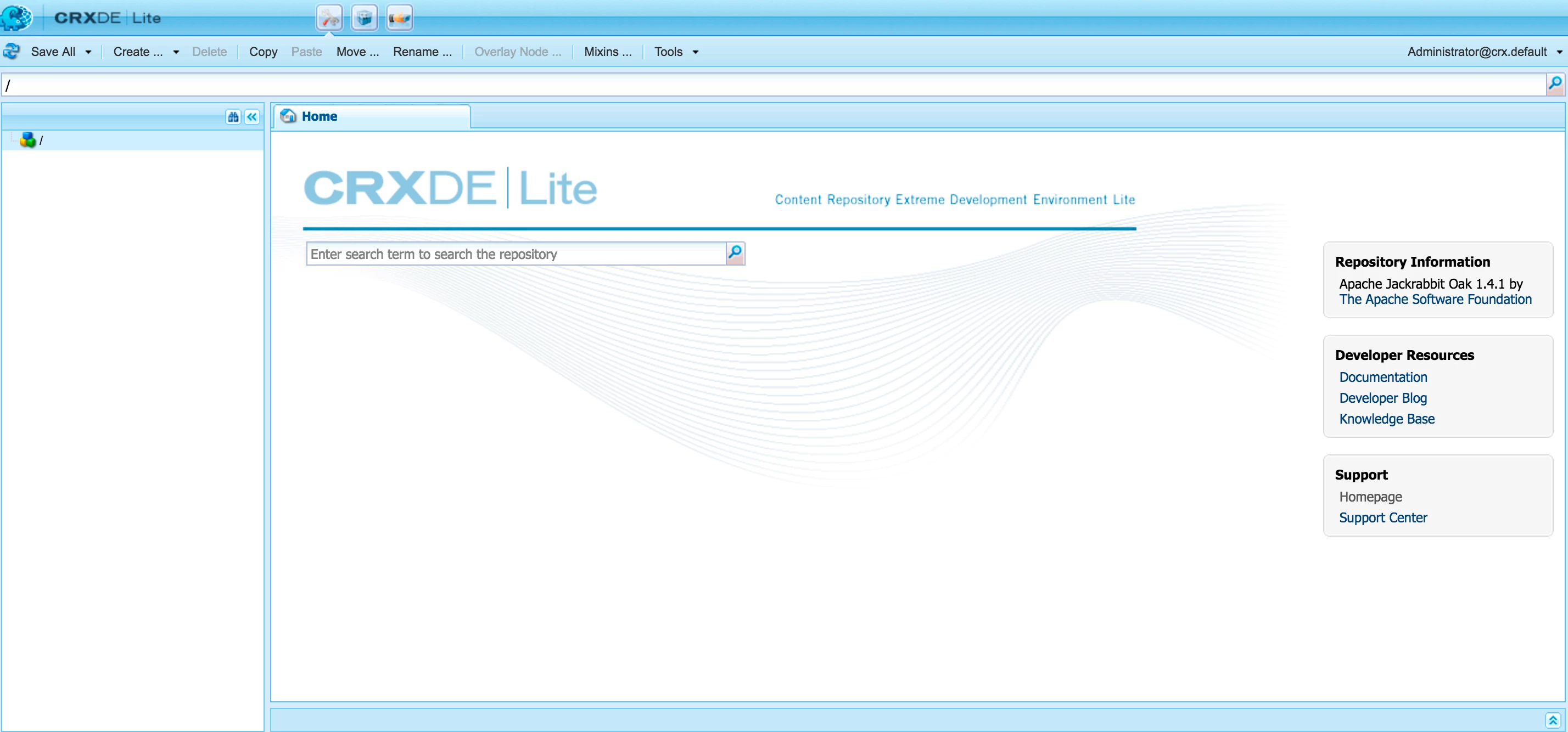
Task: Open the Save All dropdown arrow
Action: point(88,52)
